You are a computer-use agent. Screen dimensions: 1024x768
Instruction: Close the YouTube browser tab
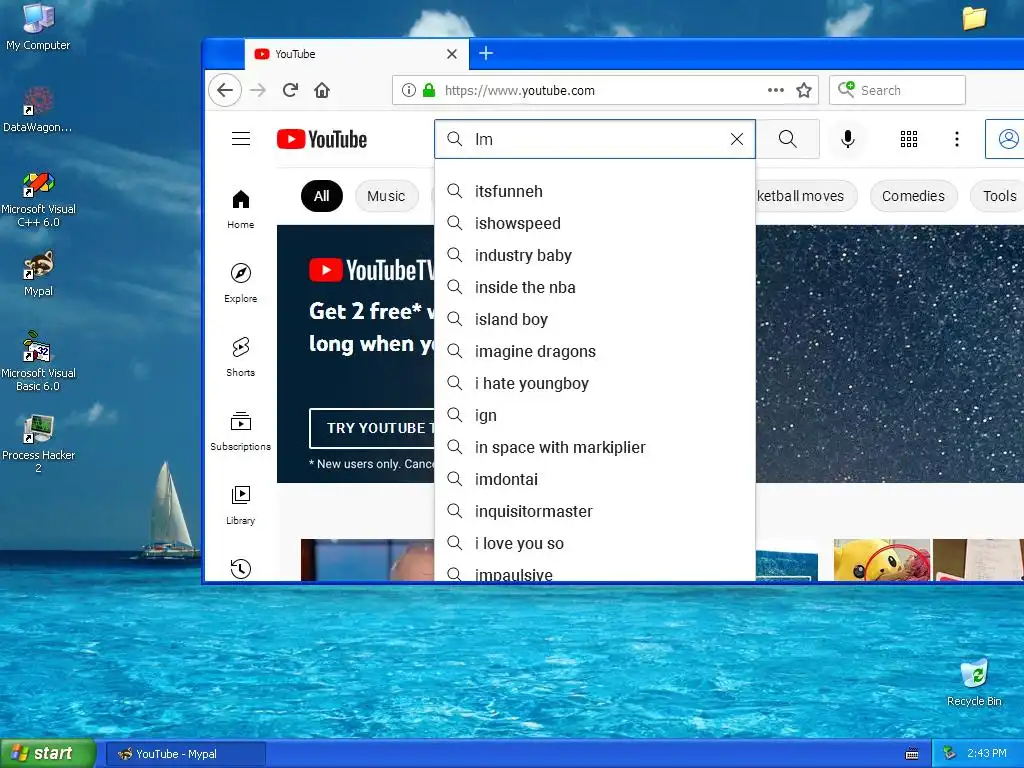[x=452, y=54]
